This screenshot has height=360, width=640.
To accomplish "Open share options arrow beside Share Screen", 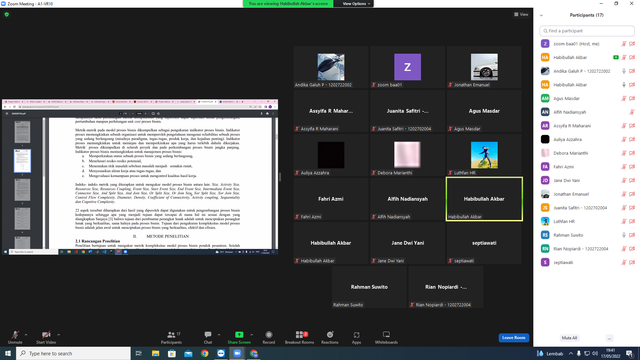I will (251, 335).
